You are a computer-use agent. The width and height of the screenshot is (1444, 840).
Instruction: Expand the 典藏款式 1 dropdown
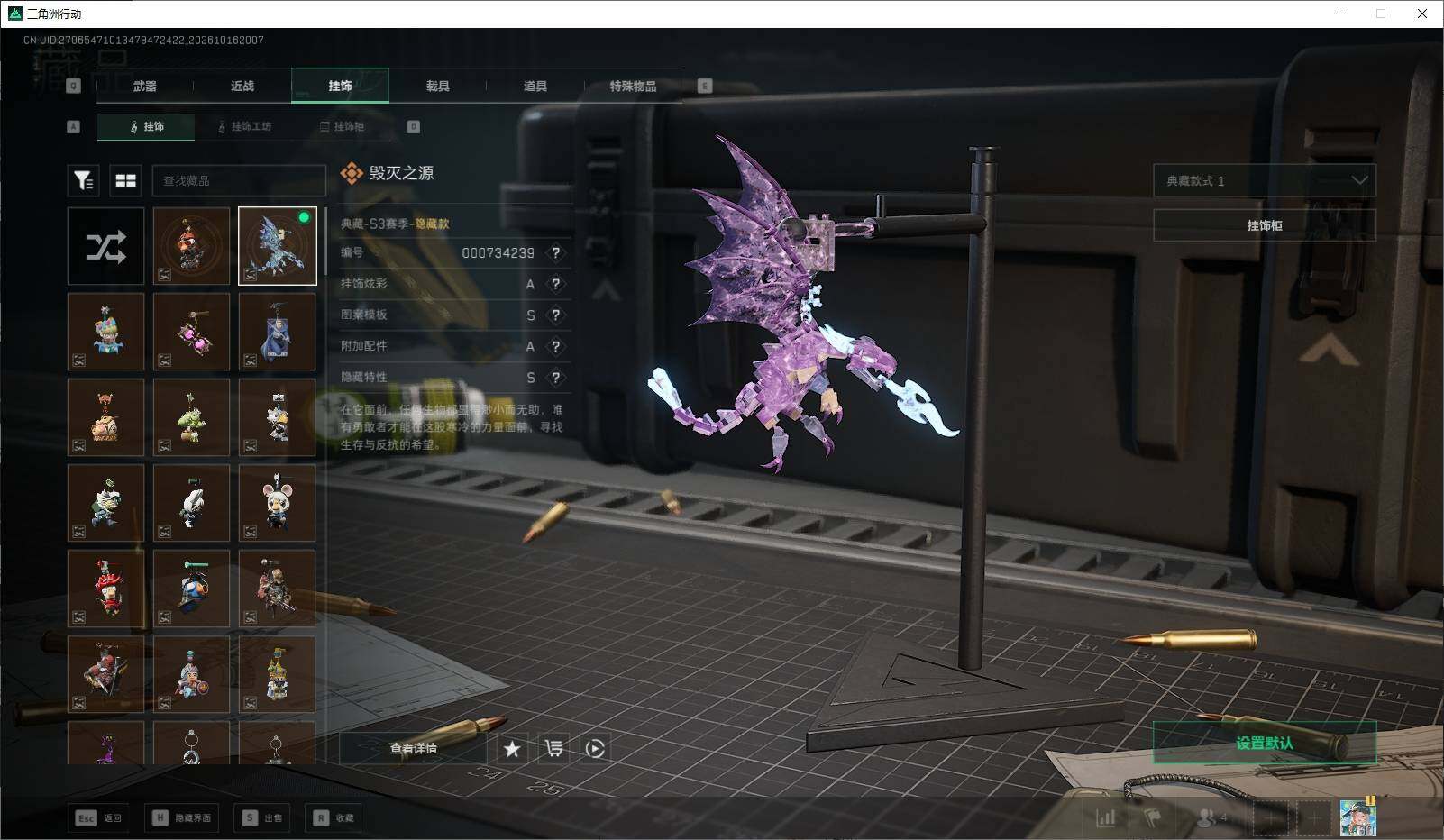(1265, 180)
